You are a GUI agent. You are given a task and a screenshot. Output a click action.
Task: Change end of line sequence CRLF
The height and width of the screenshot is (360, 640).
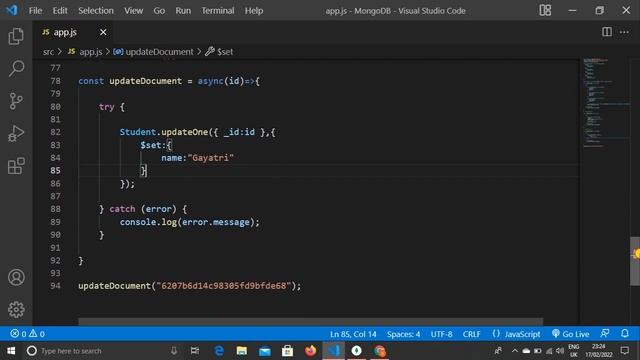click(x=471, y=334)
